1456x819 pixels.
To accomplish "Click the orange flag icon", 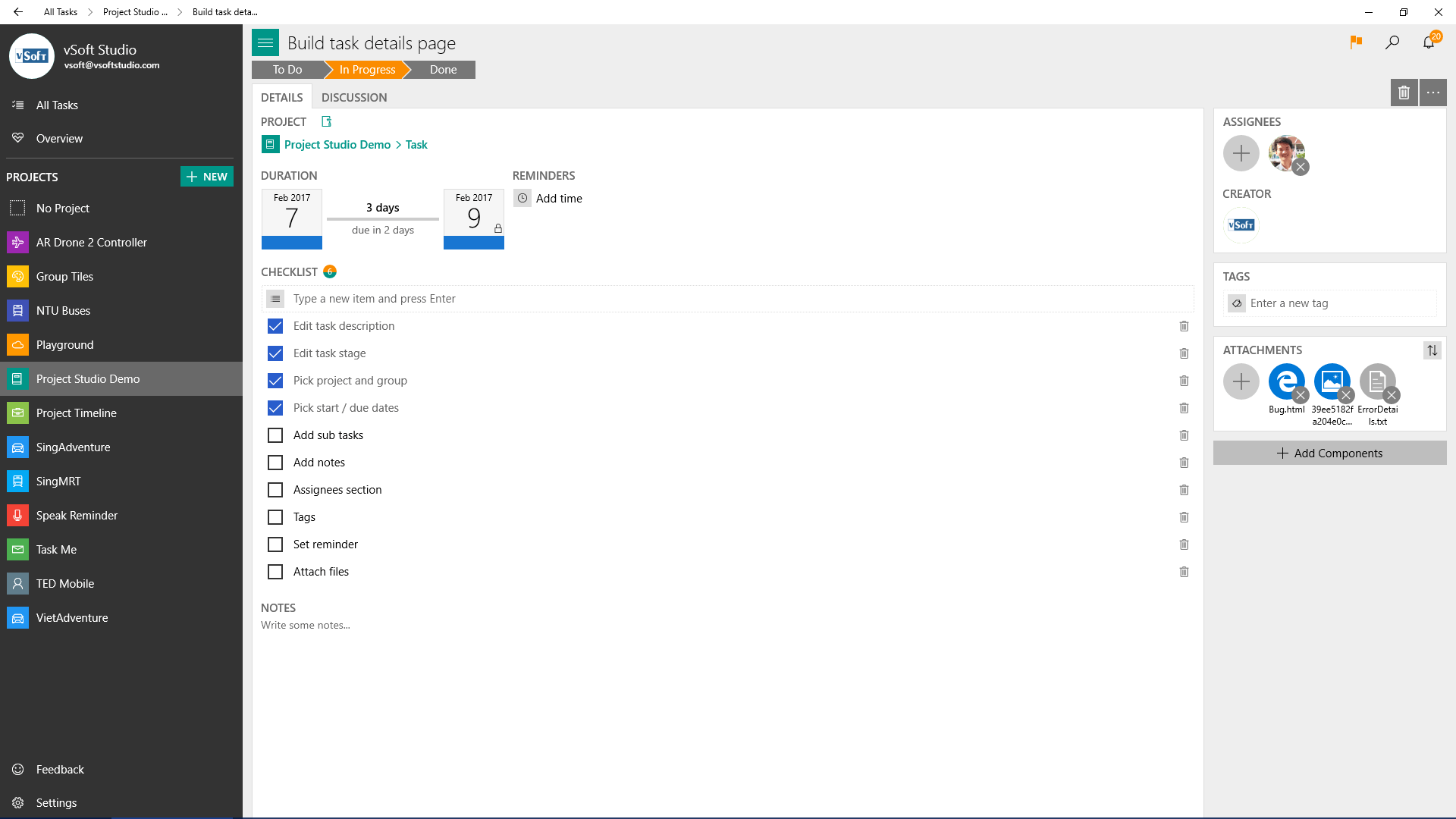I will 1356,42.
